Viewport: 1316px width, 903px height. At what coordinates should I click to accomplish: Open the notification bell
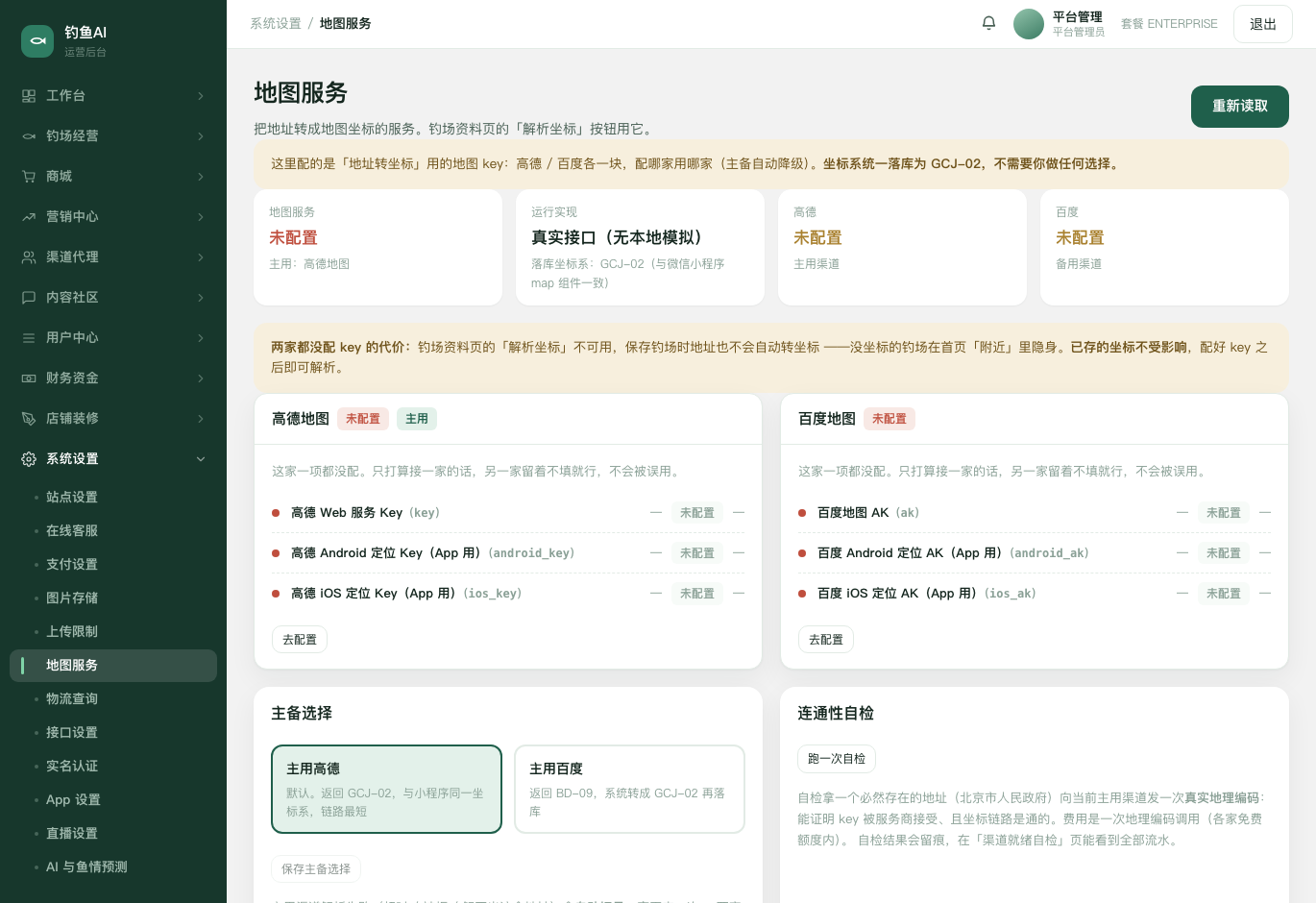988,23
